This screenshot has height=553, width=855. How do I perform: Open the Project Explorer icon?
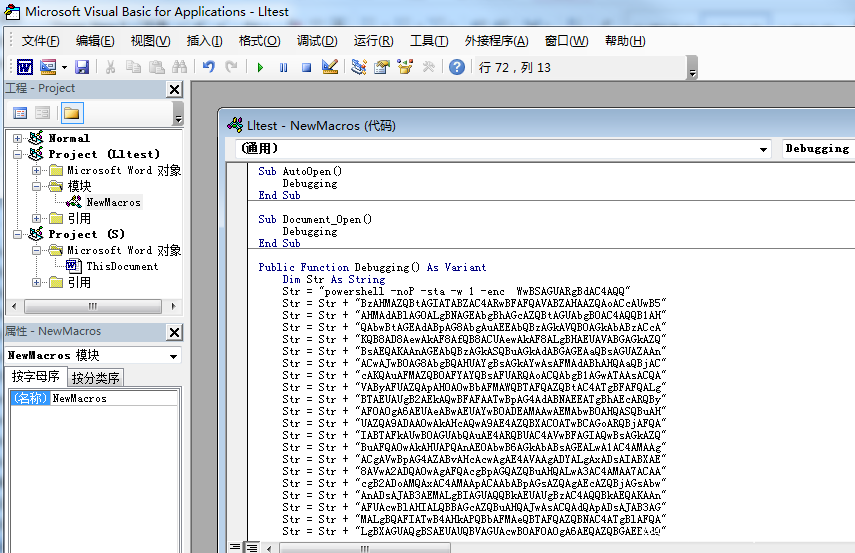click(358, 67)
